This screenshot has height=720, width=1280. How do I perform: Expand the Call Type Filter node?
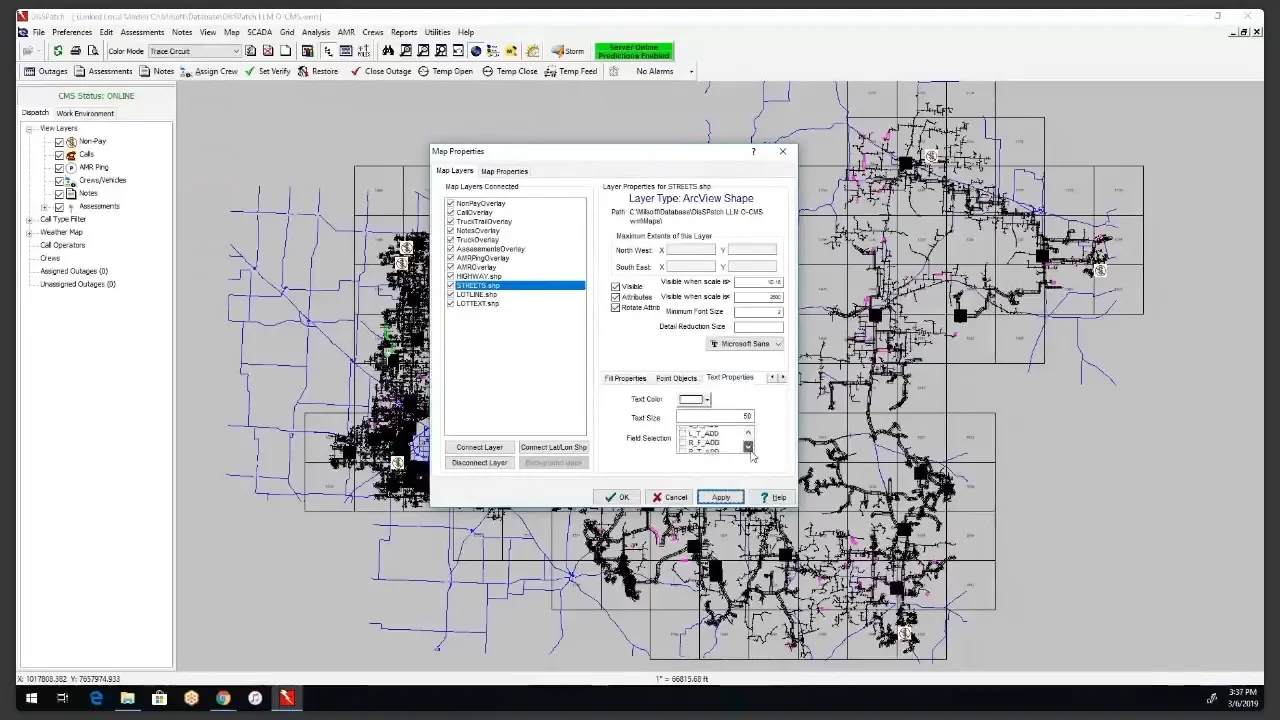[x=31, y=219]
